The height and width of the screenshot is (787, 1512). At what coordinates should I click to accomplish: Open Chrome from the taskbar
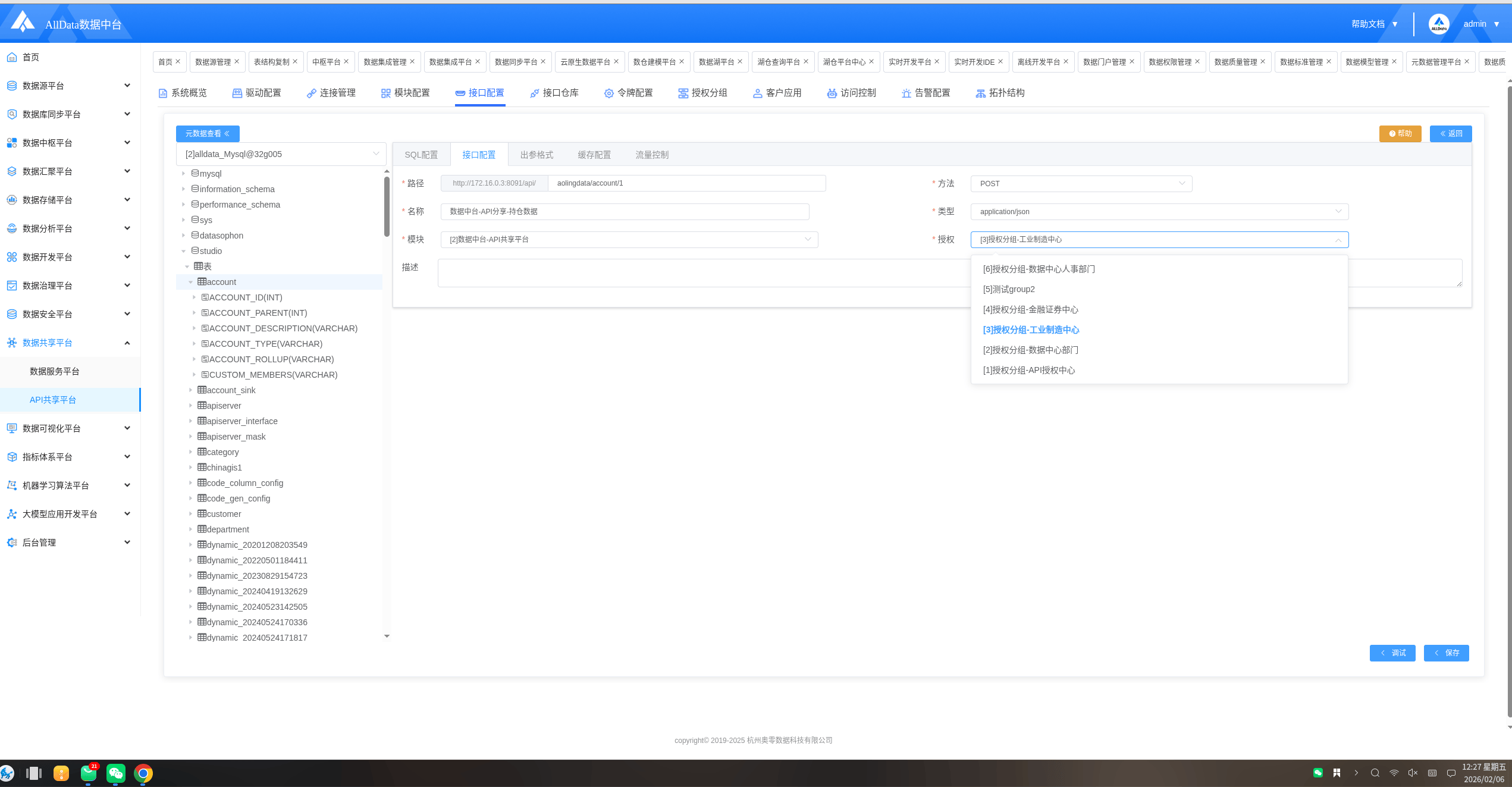click(x=143, y=773)
